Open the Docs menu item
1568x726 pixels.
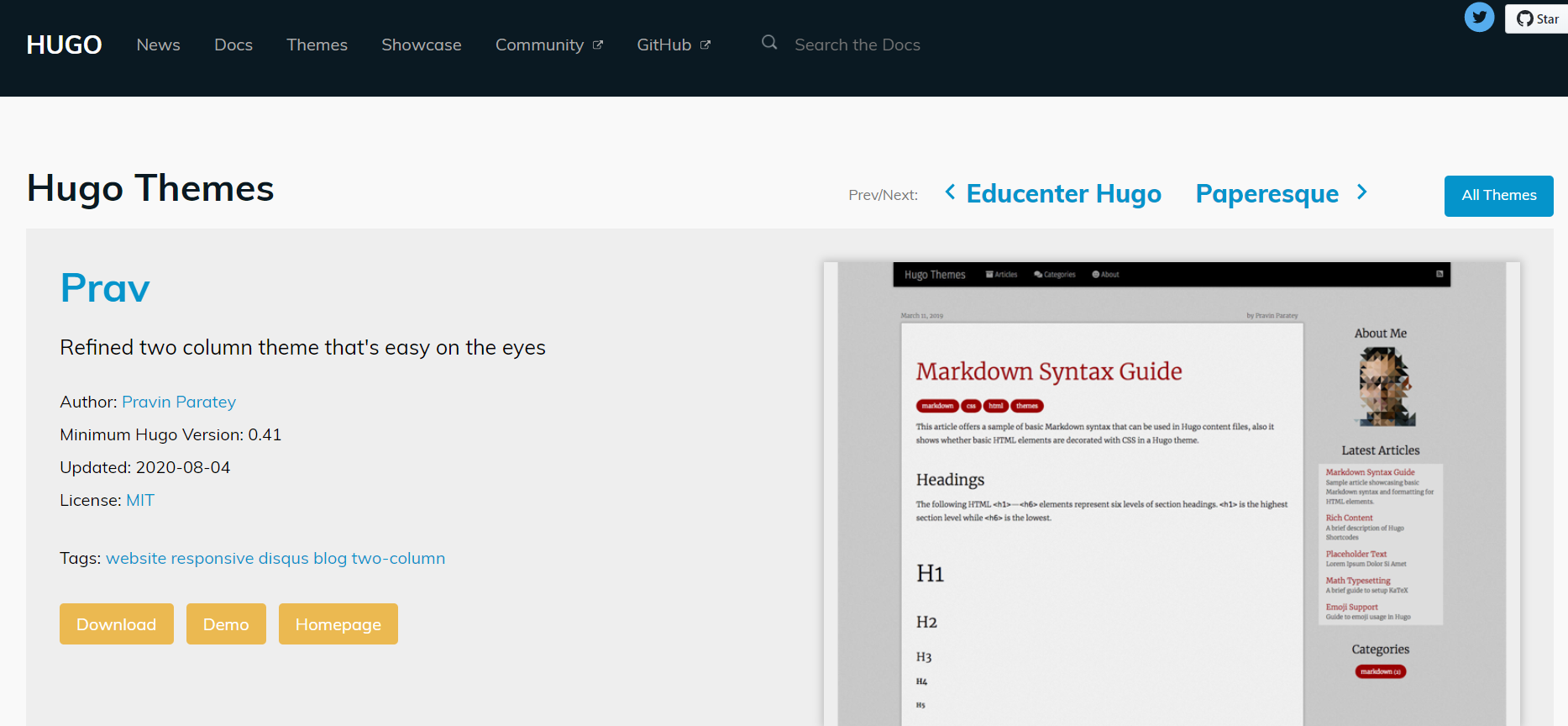click(x=233, y=45)
